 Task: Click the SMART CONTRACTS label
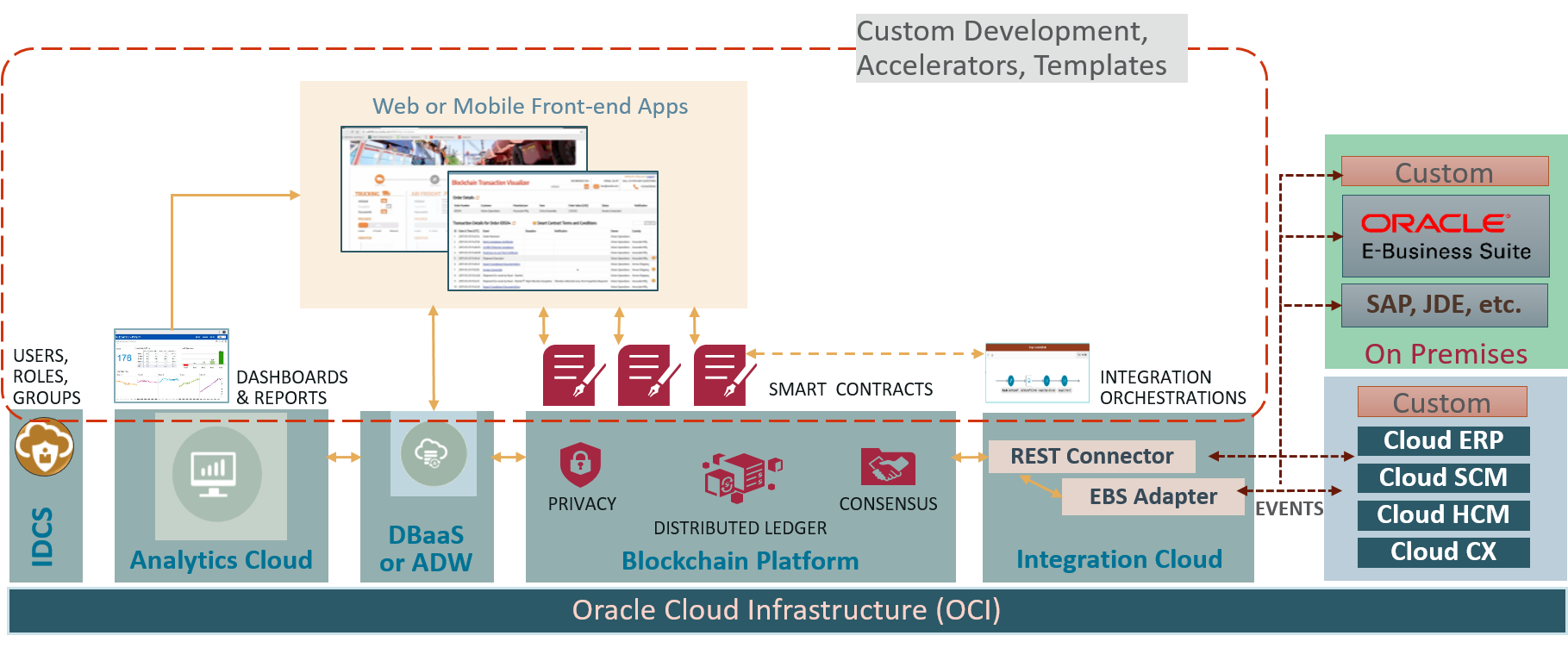(x=851, y=389)
